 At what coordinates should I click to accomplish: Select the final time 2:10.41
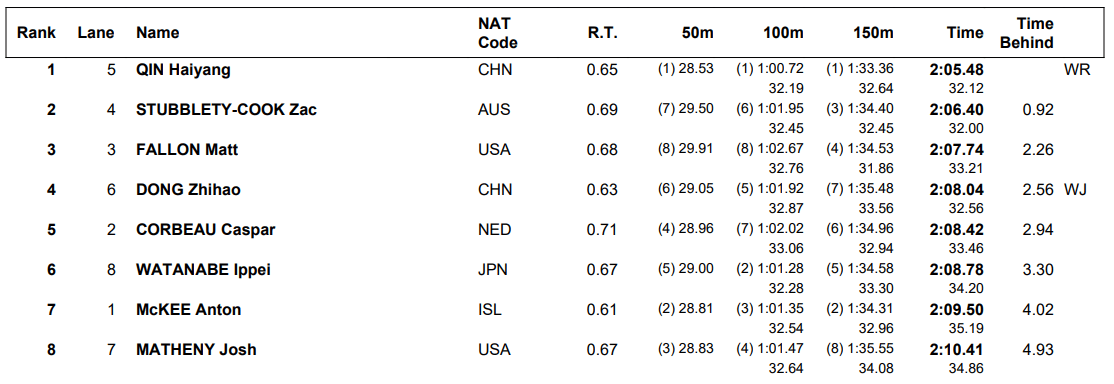[956, 349]
